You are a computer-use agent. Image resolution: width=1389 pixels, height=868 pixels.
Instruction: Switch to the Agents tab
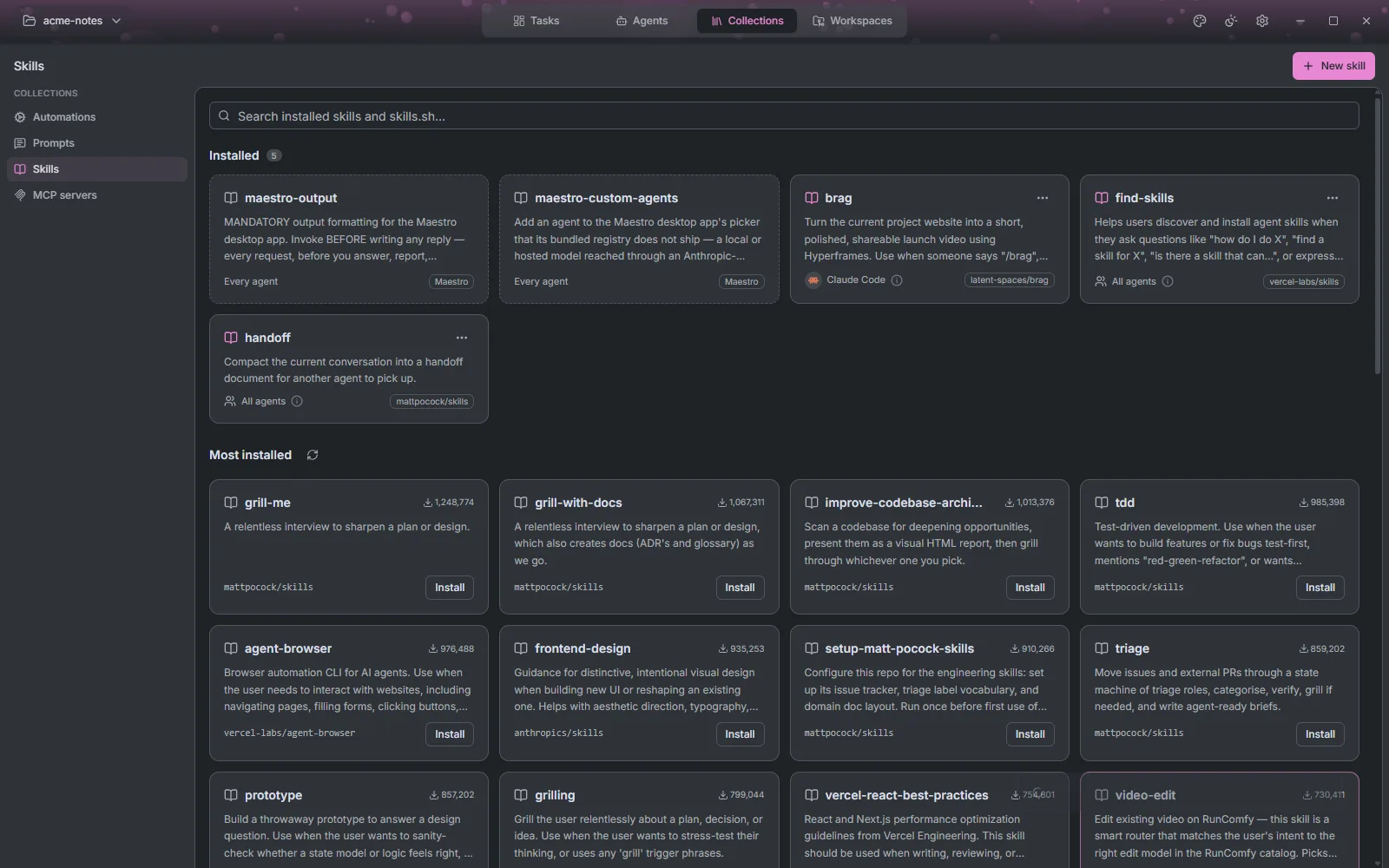642,21
